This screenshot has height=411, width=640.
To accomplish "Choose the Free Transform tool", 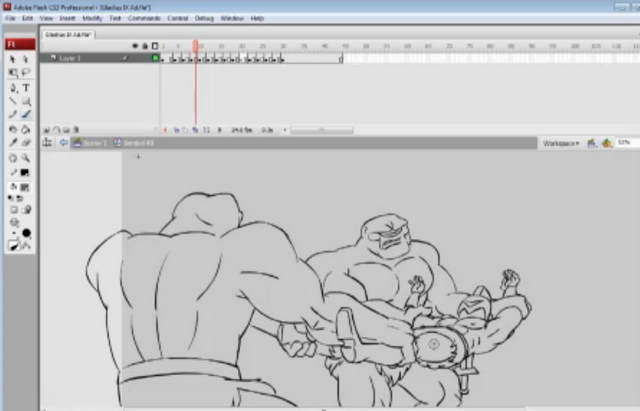I will pyautogui.click(x=13, y=73).
